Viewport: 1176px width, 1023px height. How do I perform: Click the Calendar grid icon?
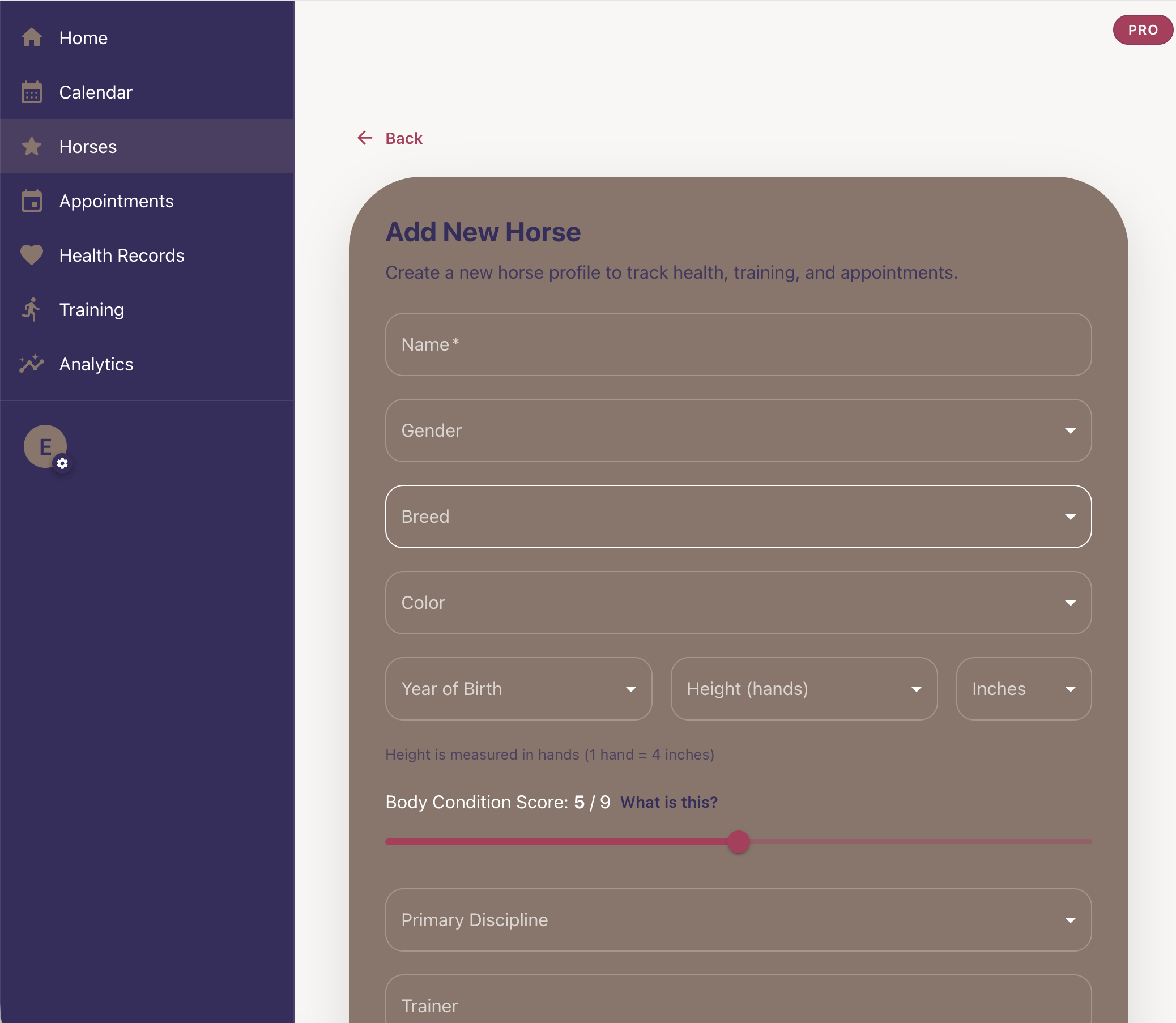pos(31,92)
